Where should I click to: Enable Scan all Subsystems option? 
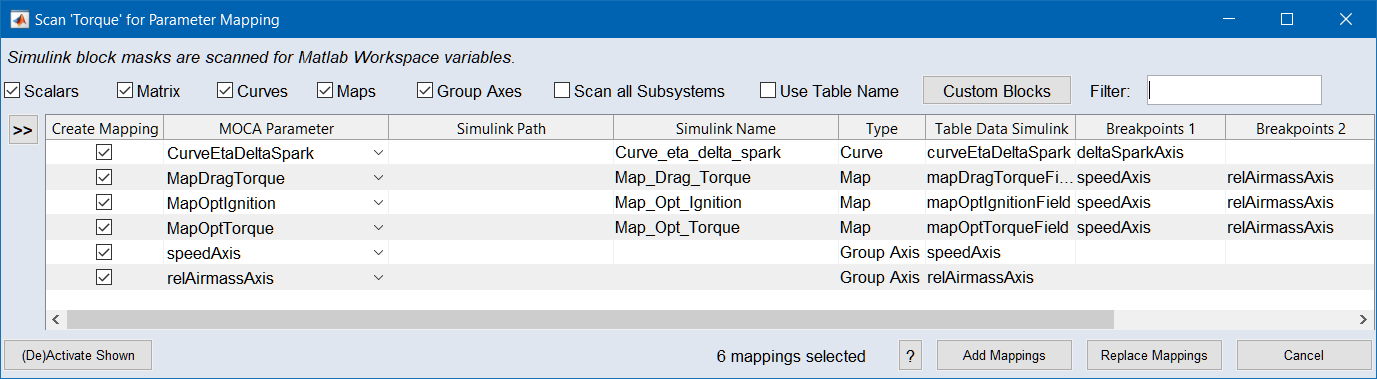[x=562, y=90]
